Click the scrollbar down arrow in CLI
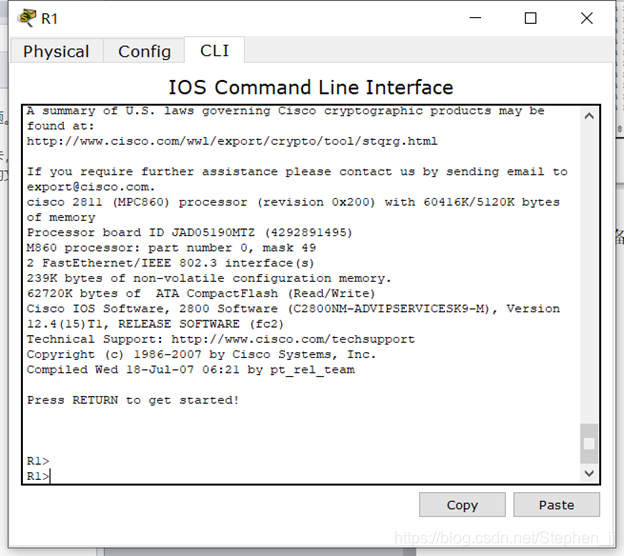The width and height of the screenshot is (624, 556). 589,473
